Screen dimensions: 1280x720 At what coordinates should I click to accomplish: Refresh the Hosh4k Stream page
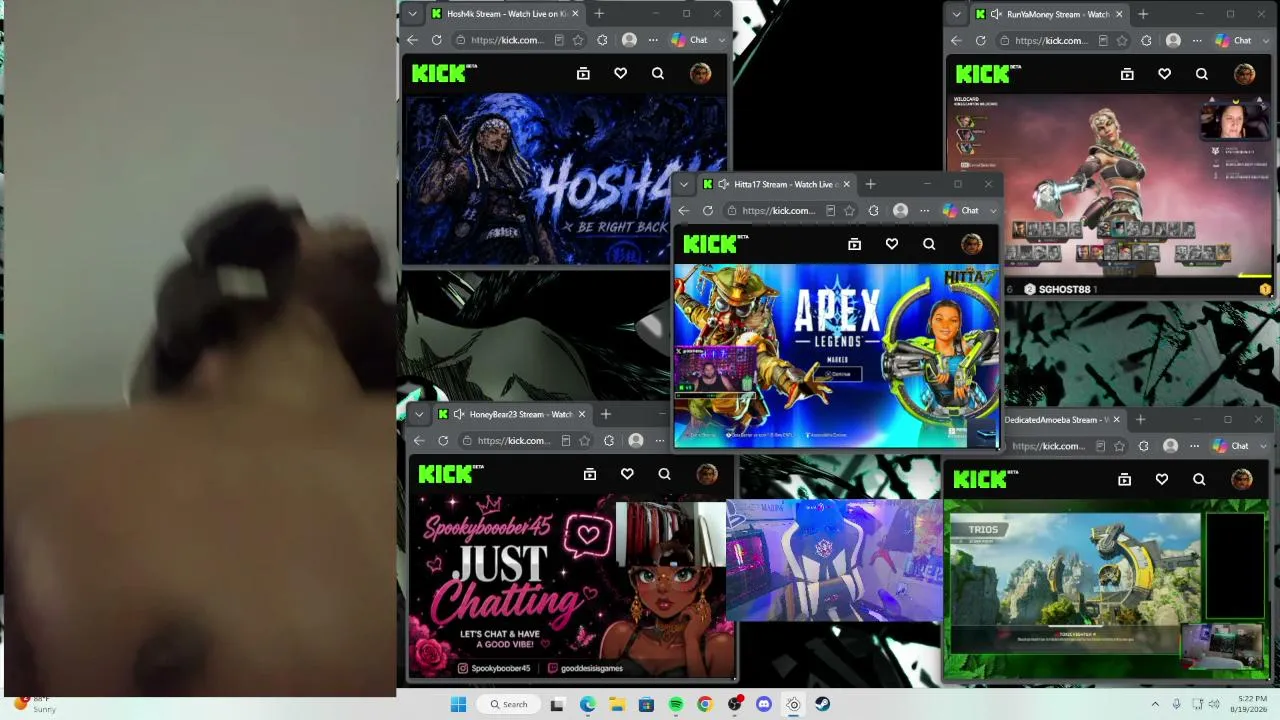(437, 40)
